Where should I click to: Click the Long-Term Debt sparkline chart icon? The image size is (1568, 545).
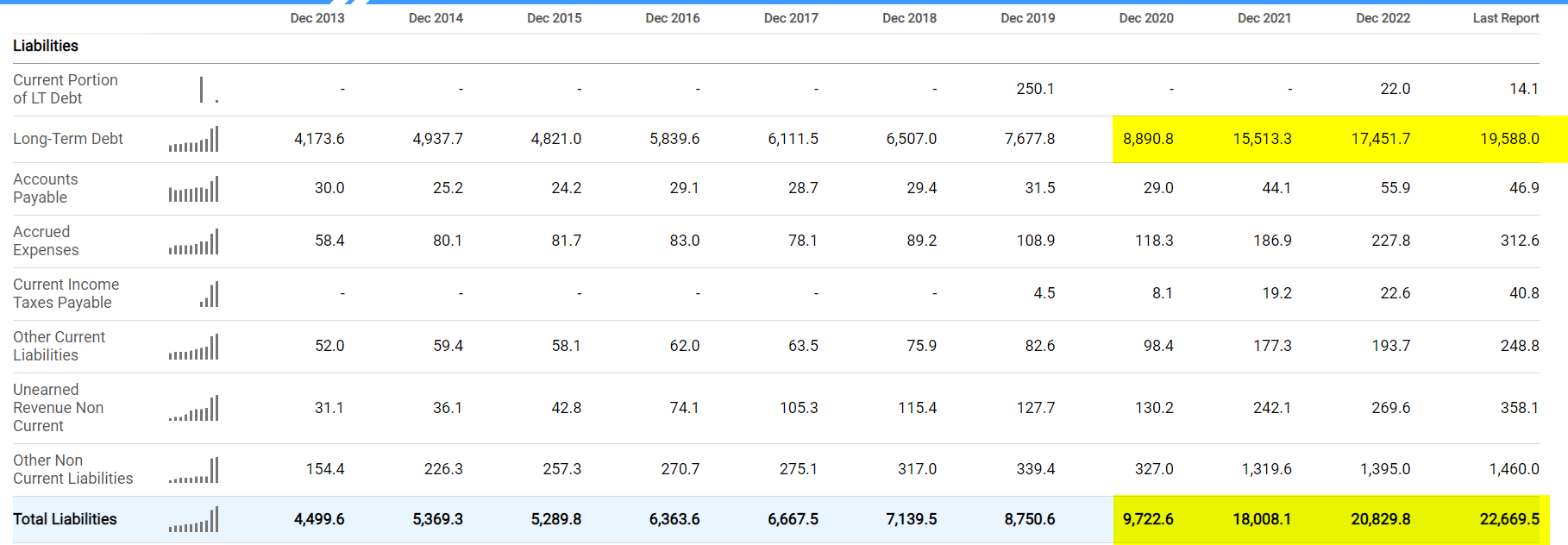point(194,139)
